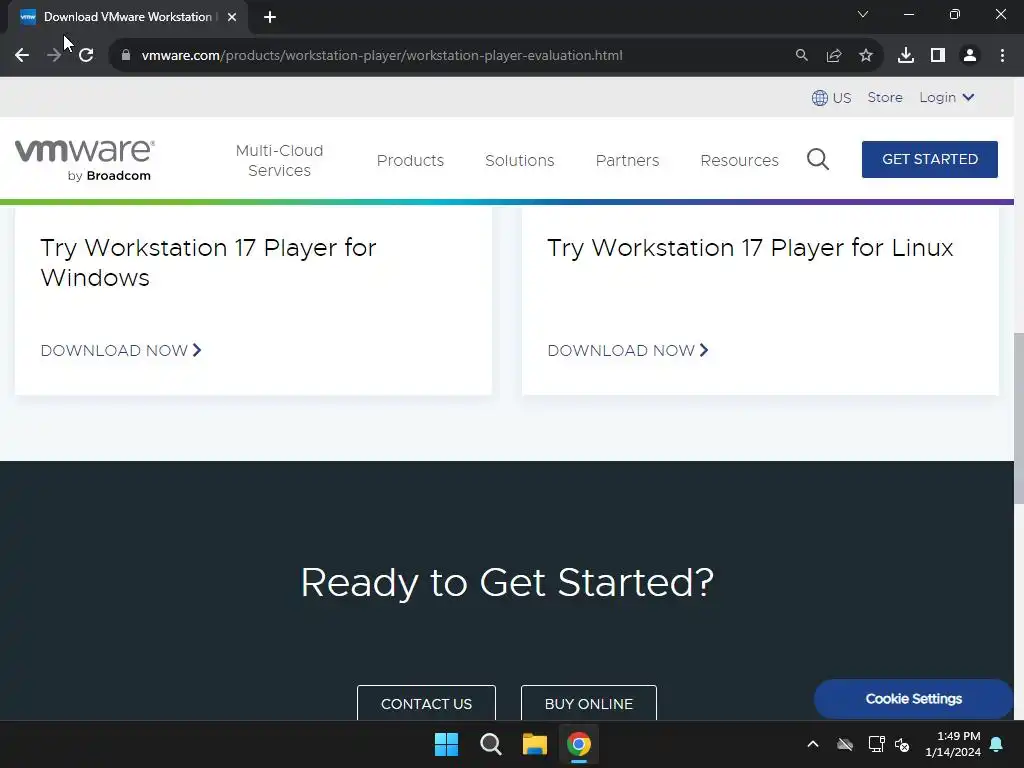Close the Download VMware Workstation tab
This screenshot has height=768, width=1024.
point(232,17)
